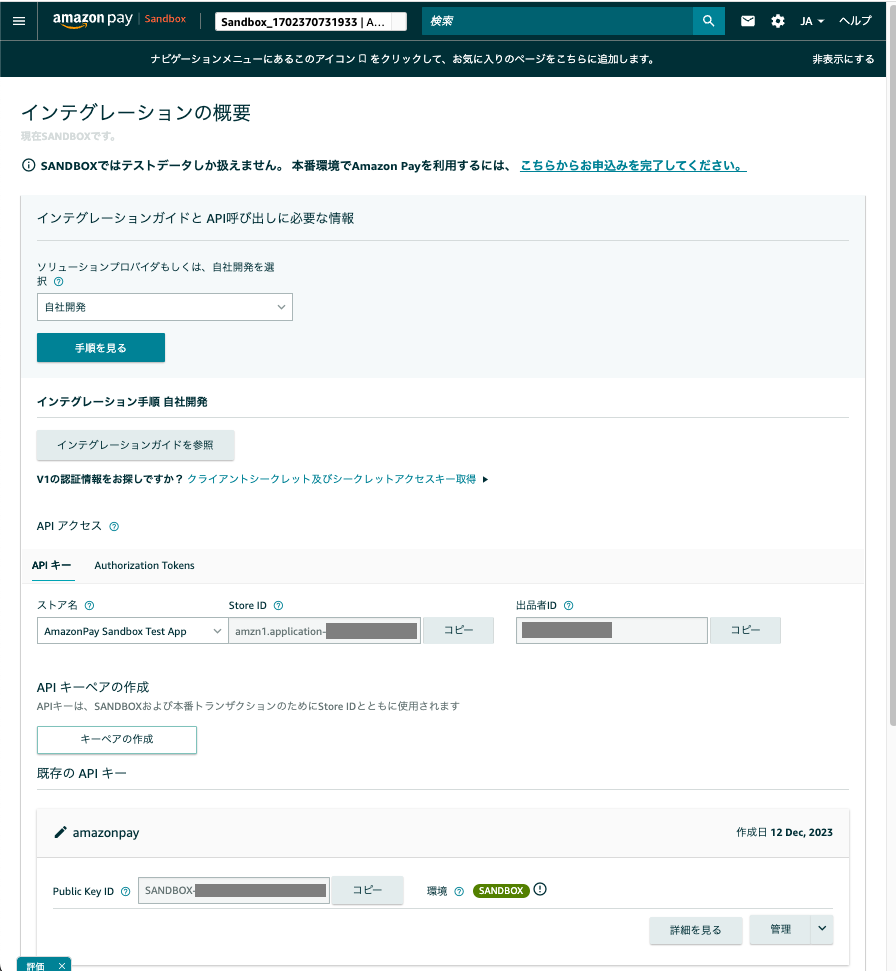Click help icon beside Store ID label
The width and height of the screenshot is (896, 971).
(278, 606)
